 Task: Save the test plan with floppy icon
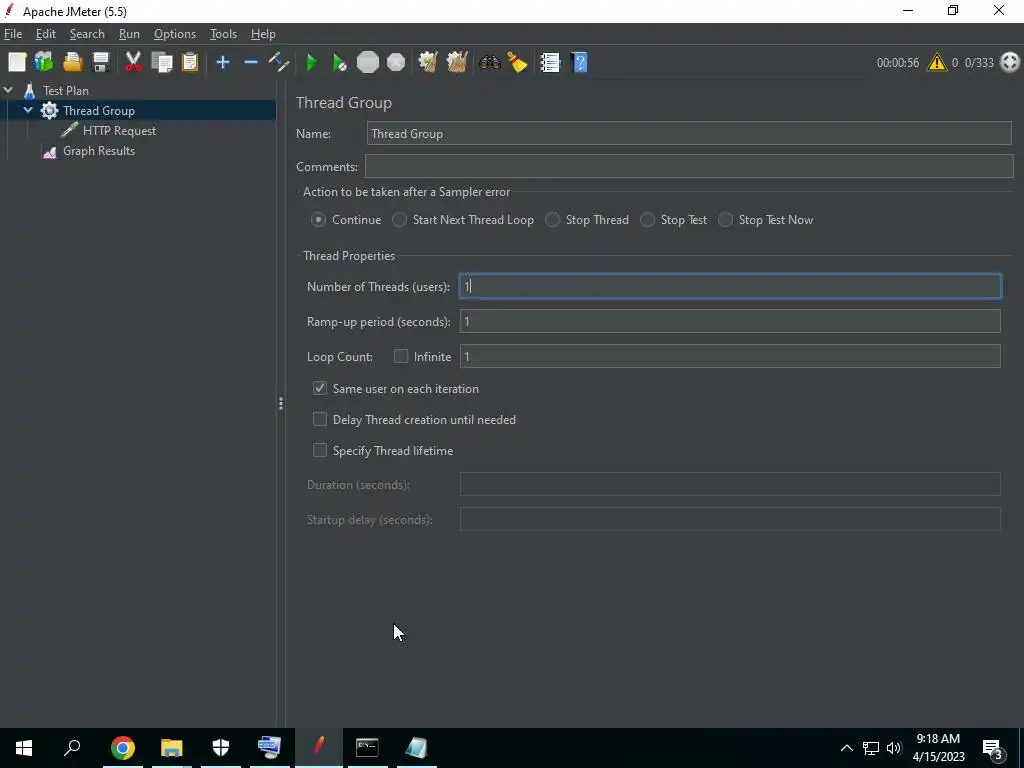click(101, 63)
